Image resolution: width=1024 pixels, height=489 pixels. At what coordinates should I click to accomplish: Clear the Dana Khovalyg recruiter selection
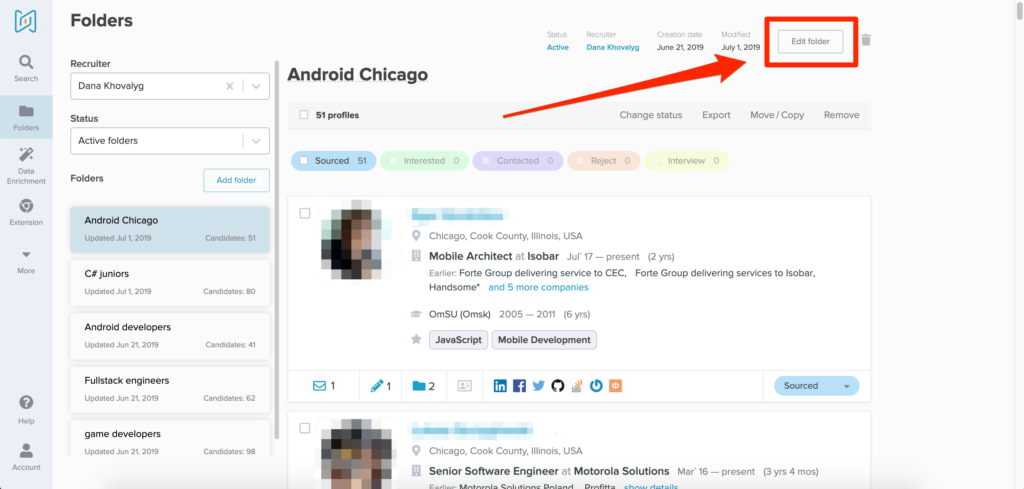click(x=229, y=86)
